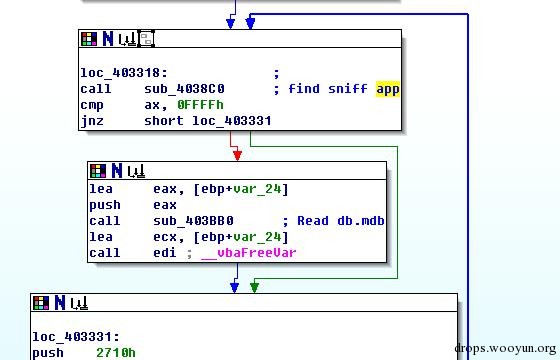Click the loc_403318 label

tap(124, 73)
